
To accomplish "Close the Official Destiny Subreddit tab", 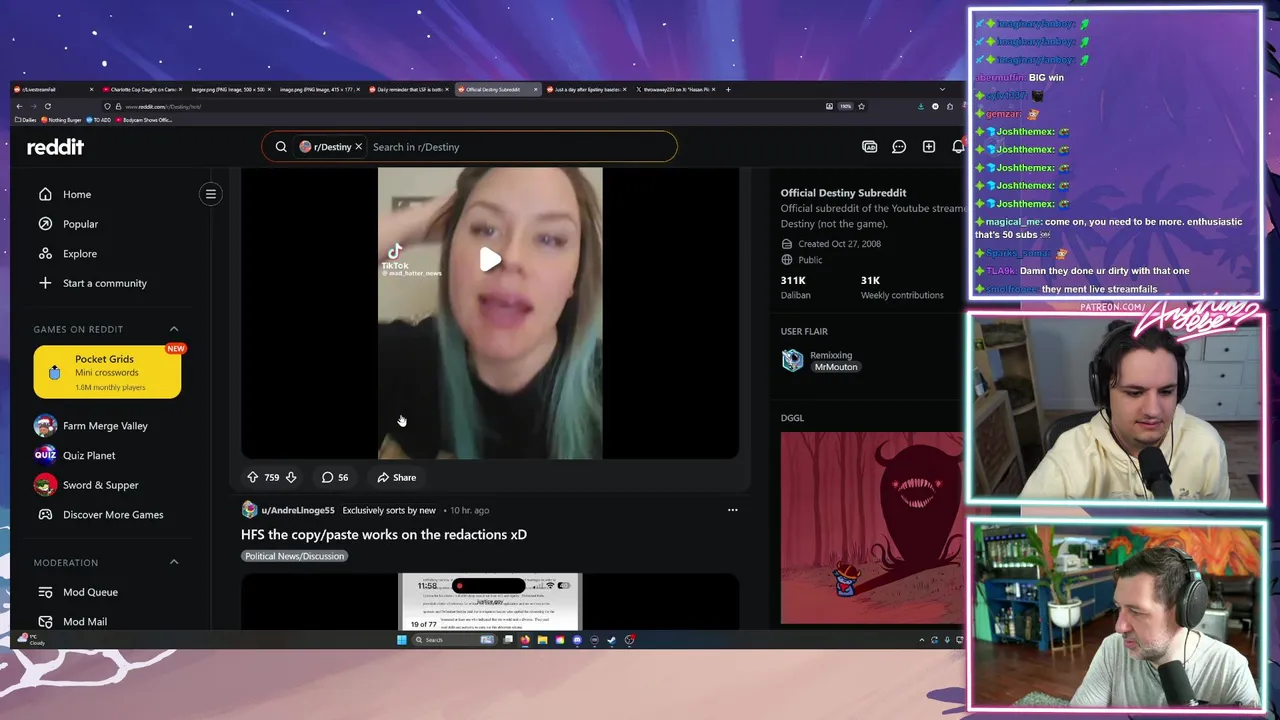I will (x=535, y=89).
